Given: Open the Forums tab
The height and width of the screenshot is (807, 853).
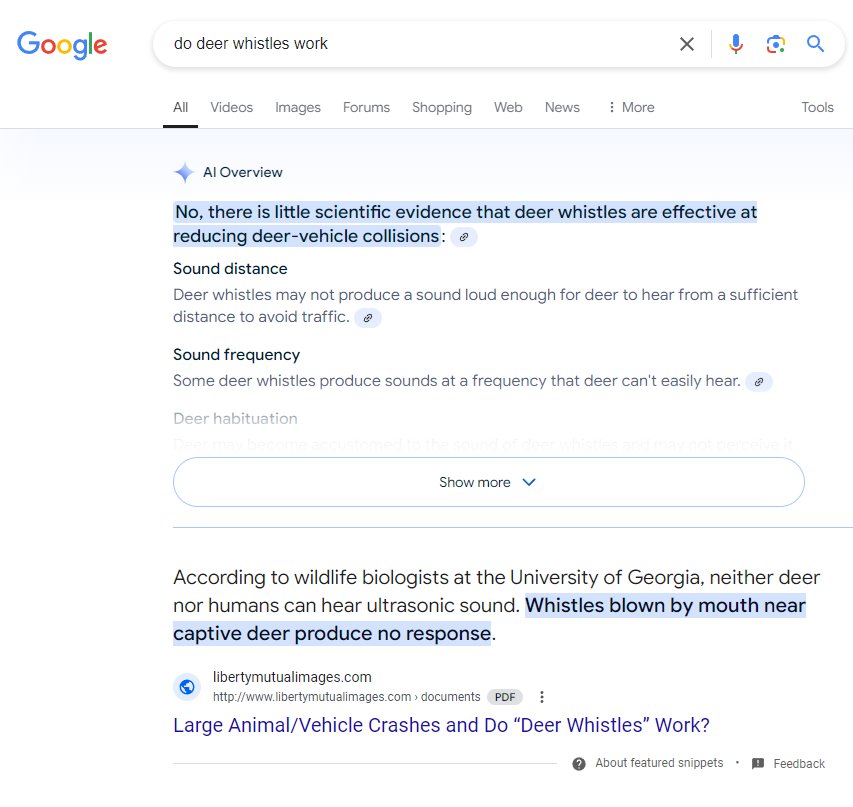Looking at the screenshot, I should click(366, 107).
